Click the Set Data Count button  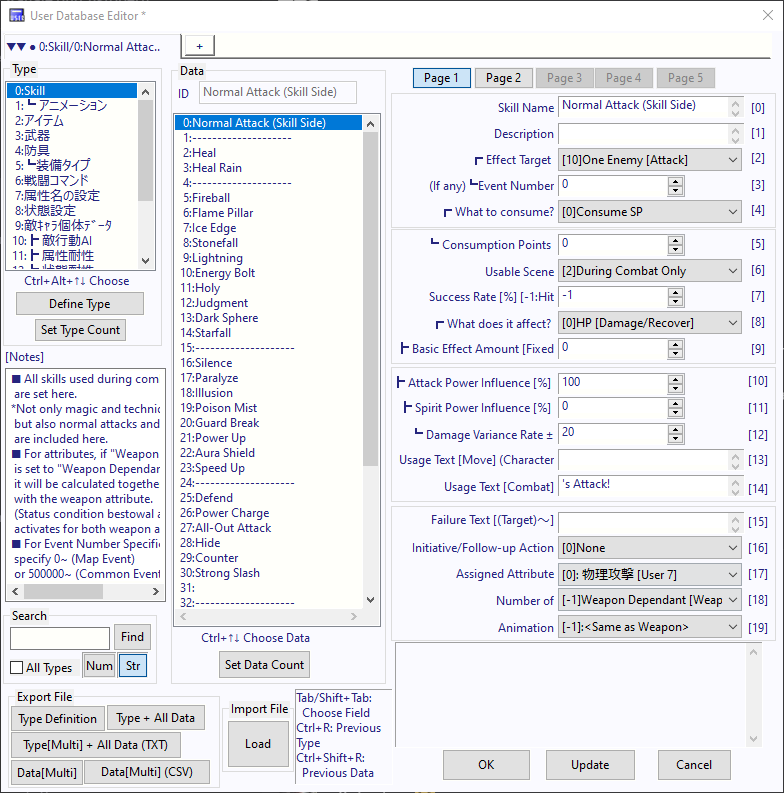pos(265,665)
